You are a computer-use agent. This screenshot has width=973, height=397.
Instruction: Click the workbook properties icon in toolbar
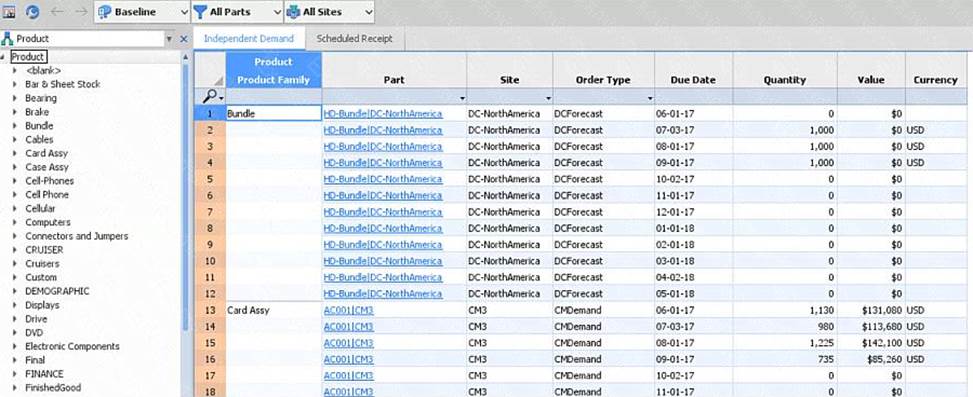click(9, 11)
